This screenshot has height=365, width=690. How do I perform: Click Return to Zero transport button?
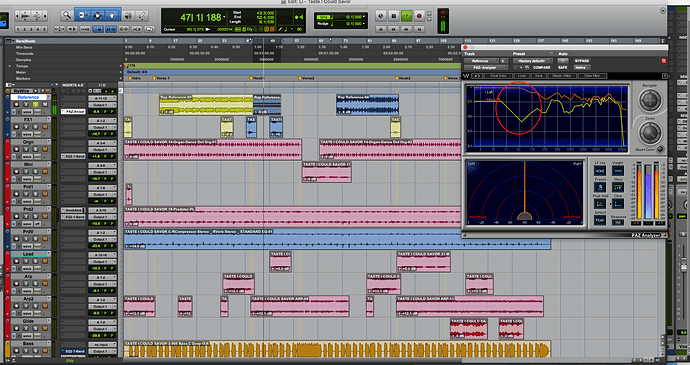(381, 29)
